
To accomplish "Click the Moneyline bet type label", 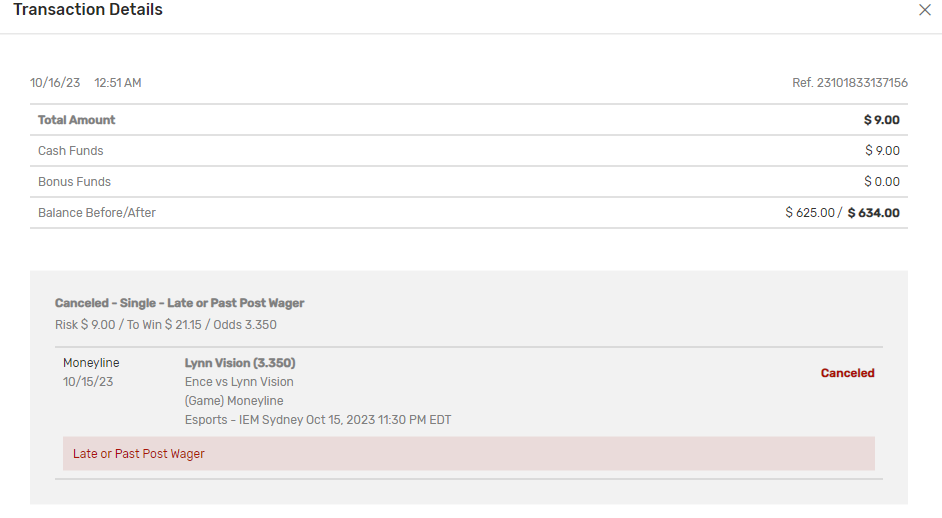I will pyautogui.click(x=91, y=363).
